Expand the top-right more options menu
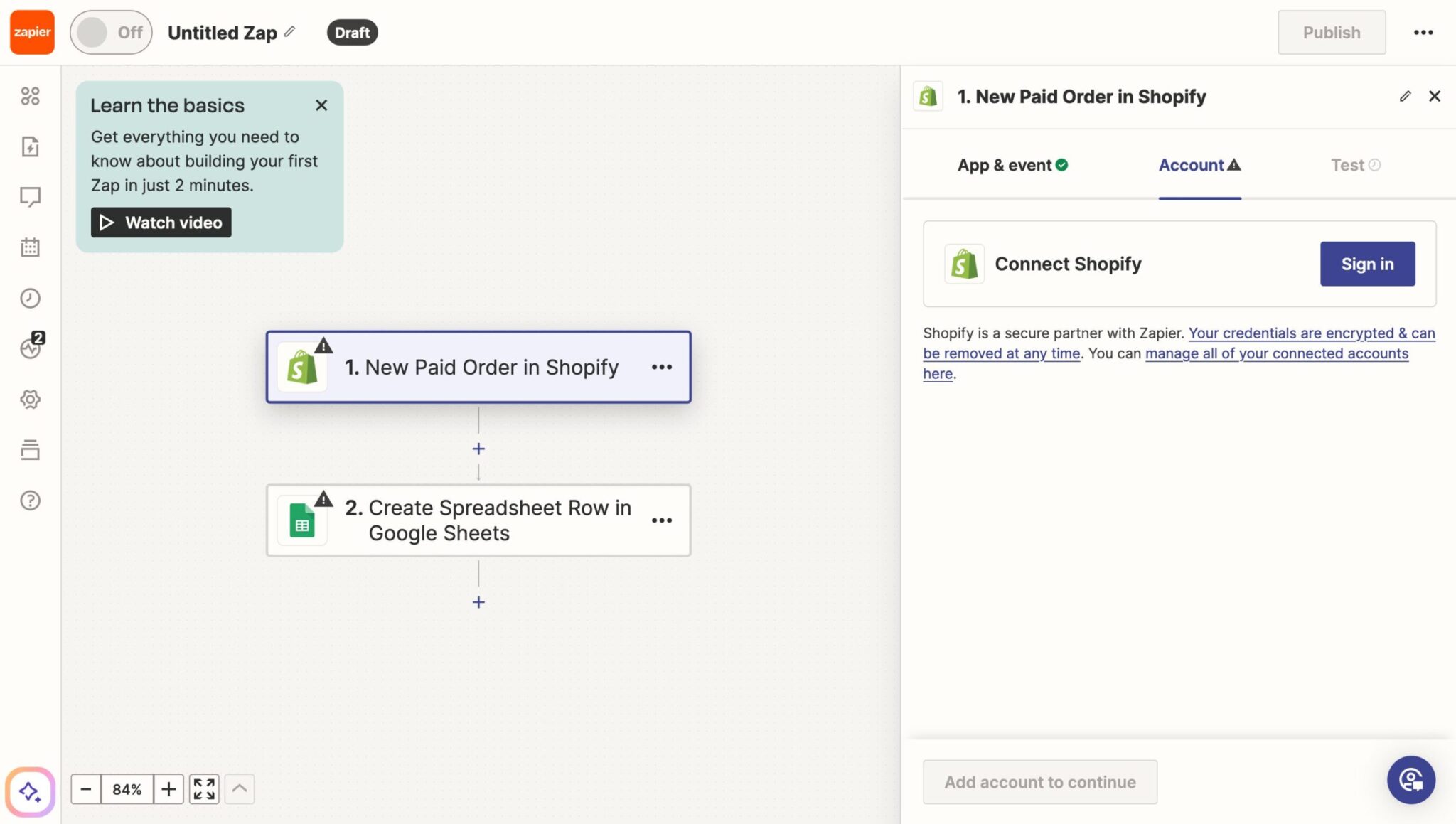 coord(1423,32)
